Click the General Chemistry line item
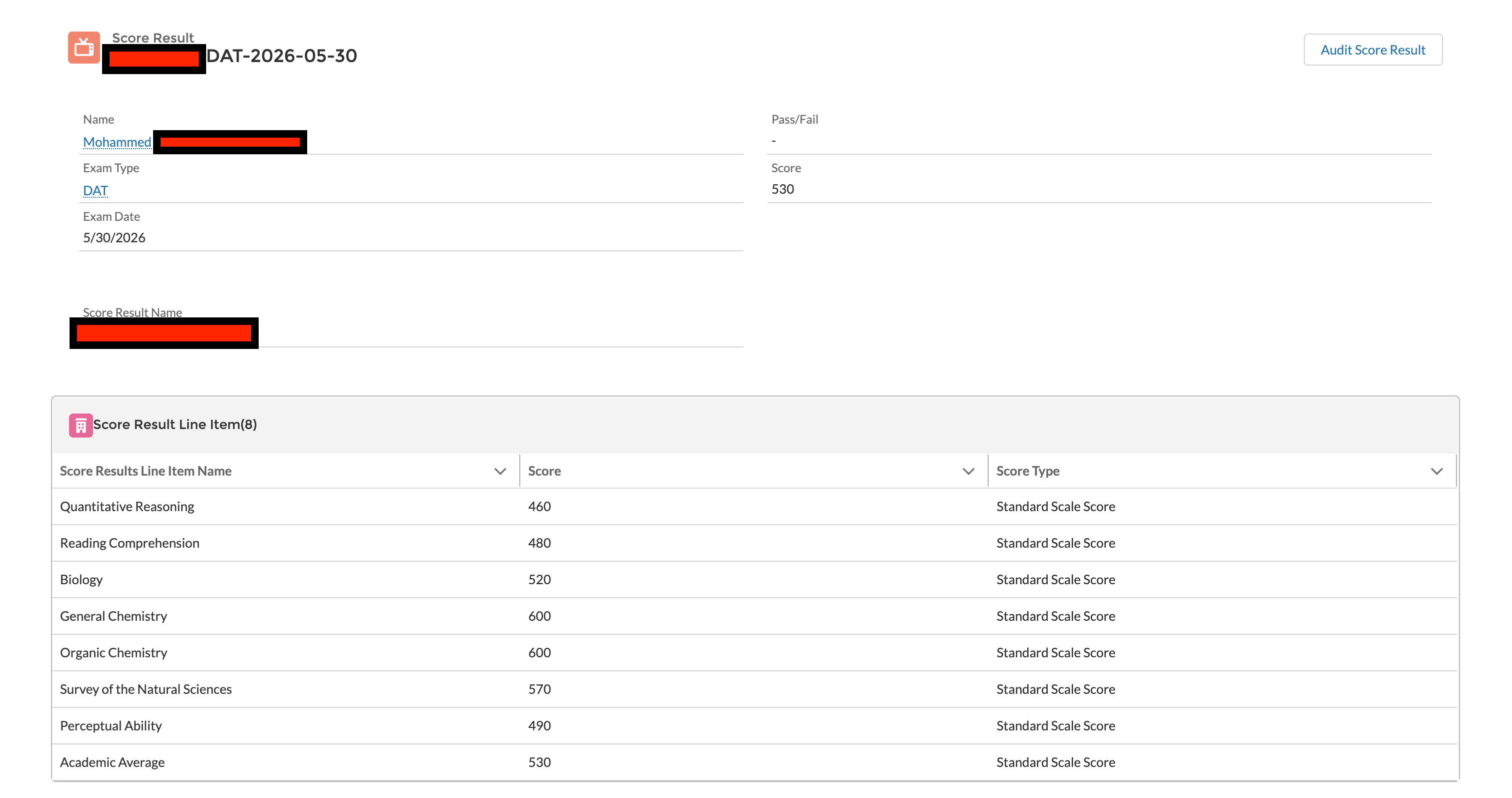This screenshot has width=1512, height=798. coord(113,616)
